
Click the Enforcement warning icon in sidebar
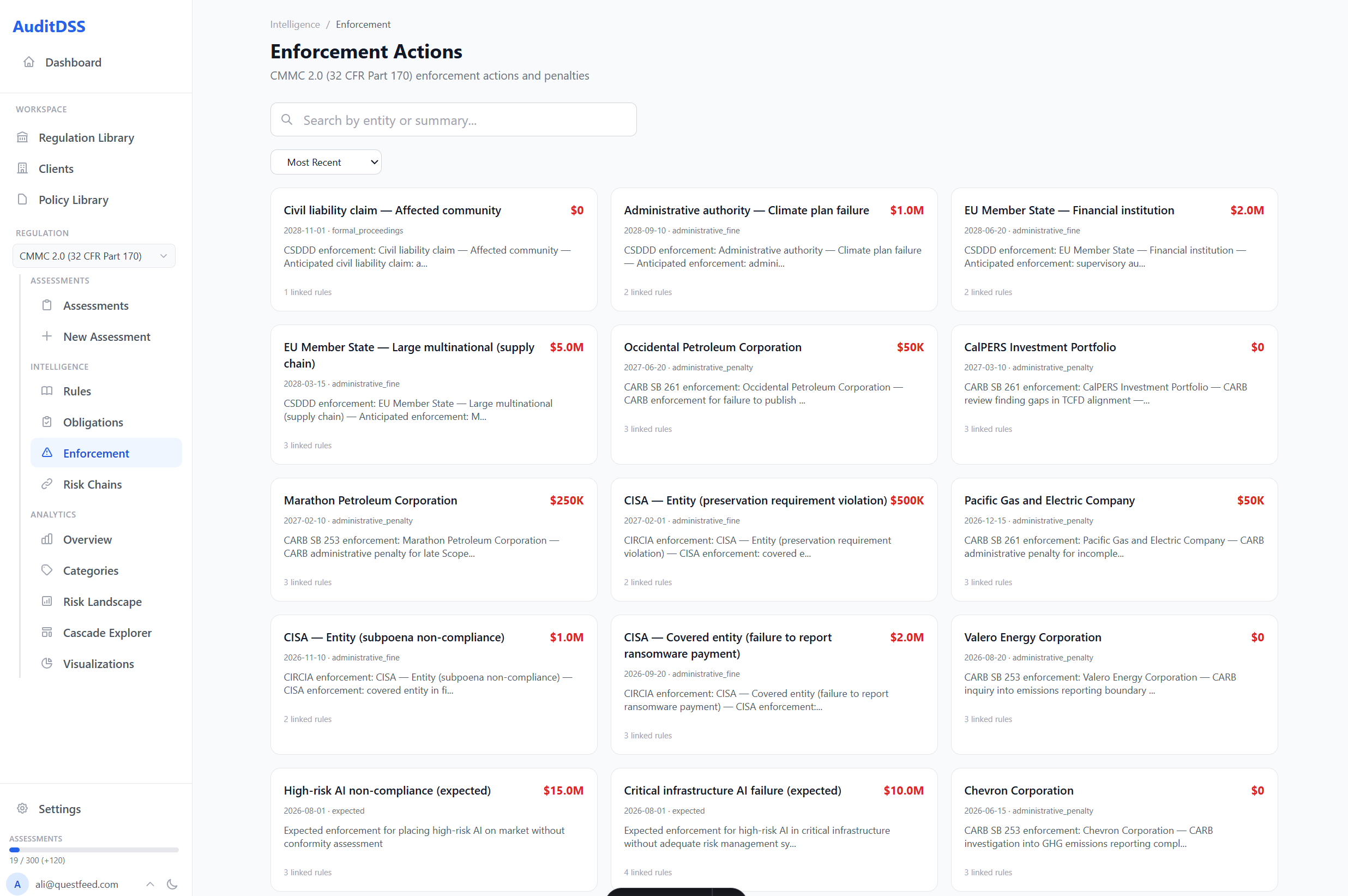(48, 453)
